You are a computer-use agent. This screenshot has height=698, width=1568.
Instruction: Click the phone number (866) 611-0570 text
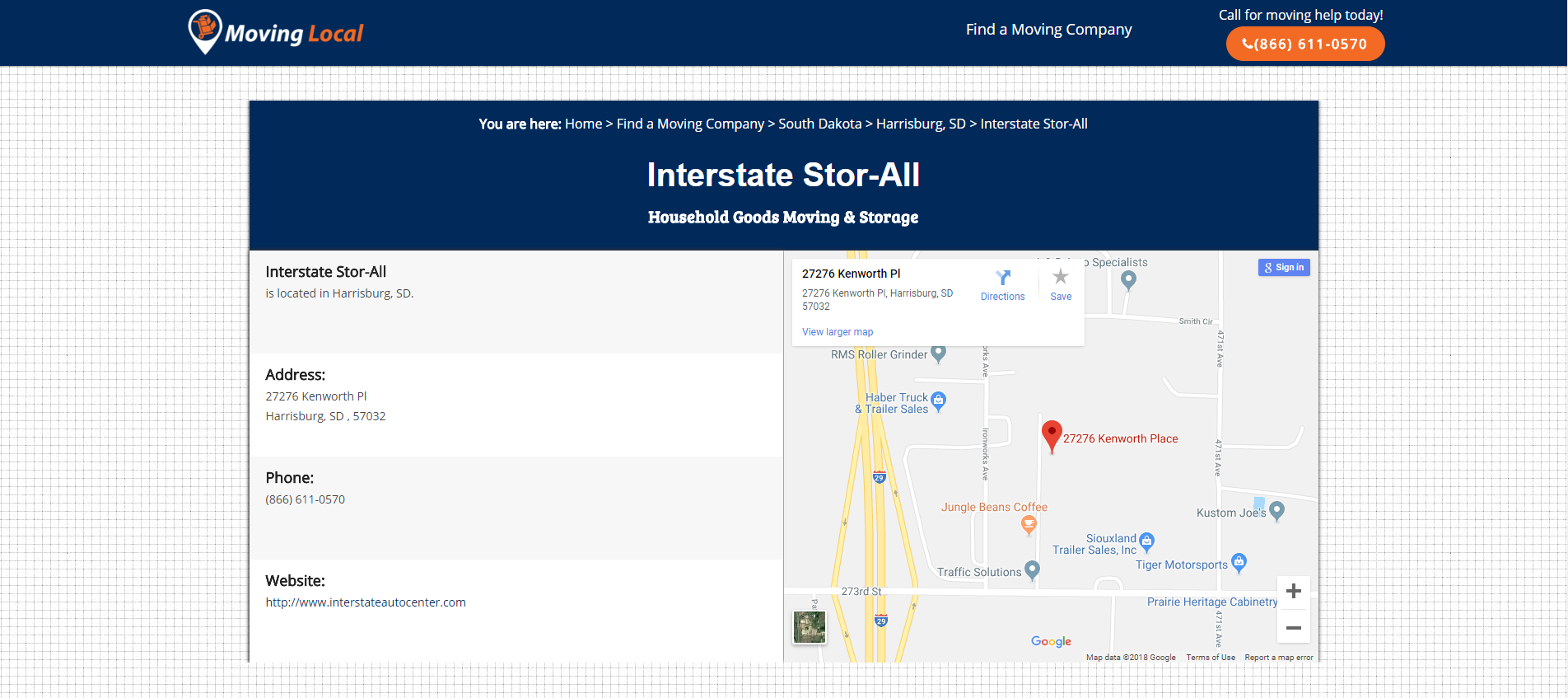coord(306,499)
